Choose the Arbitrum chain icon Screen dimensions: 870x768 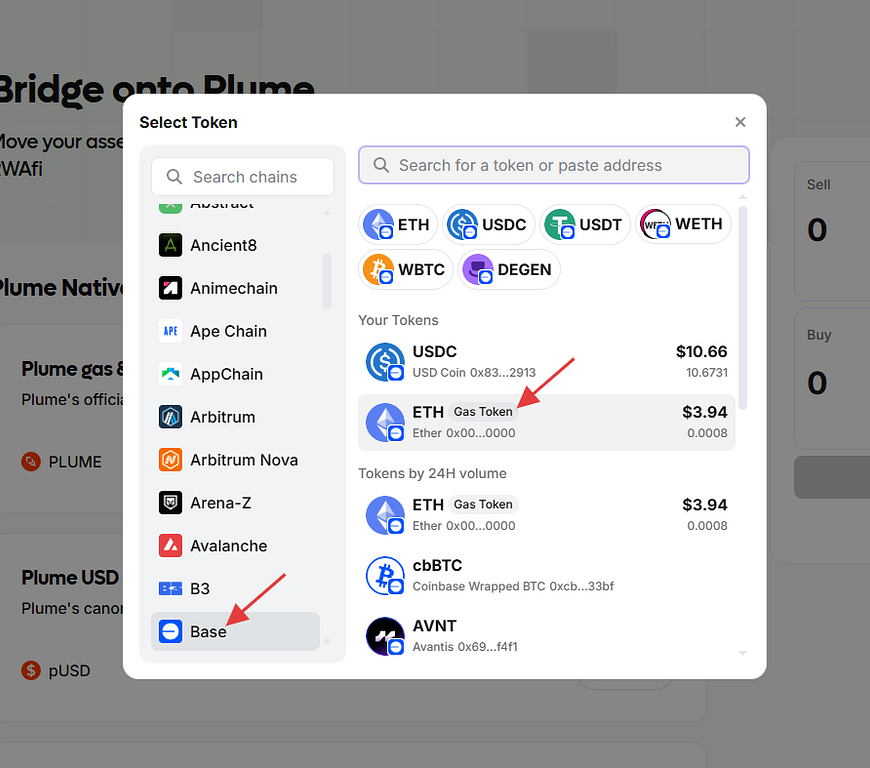(170, 417)
